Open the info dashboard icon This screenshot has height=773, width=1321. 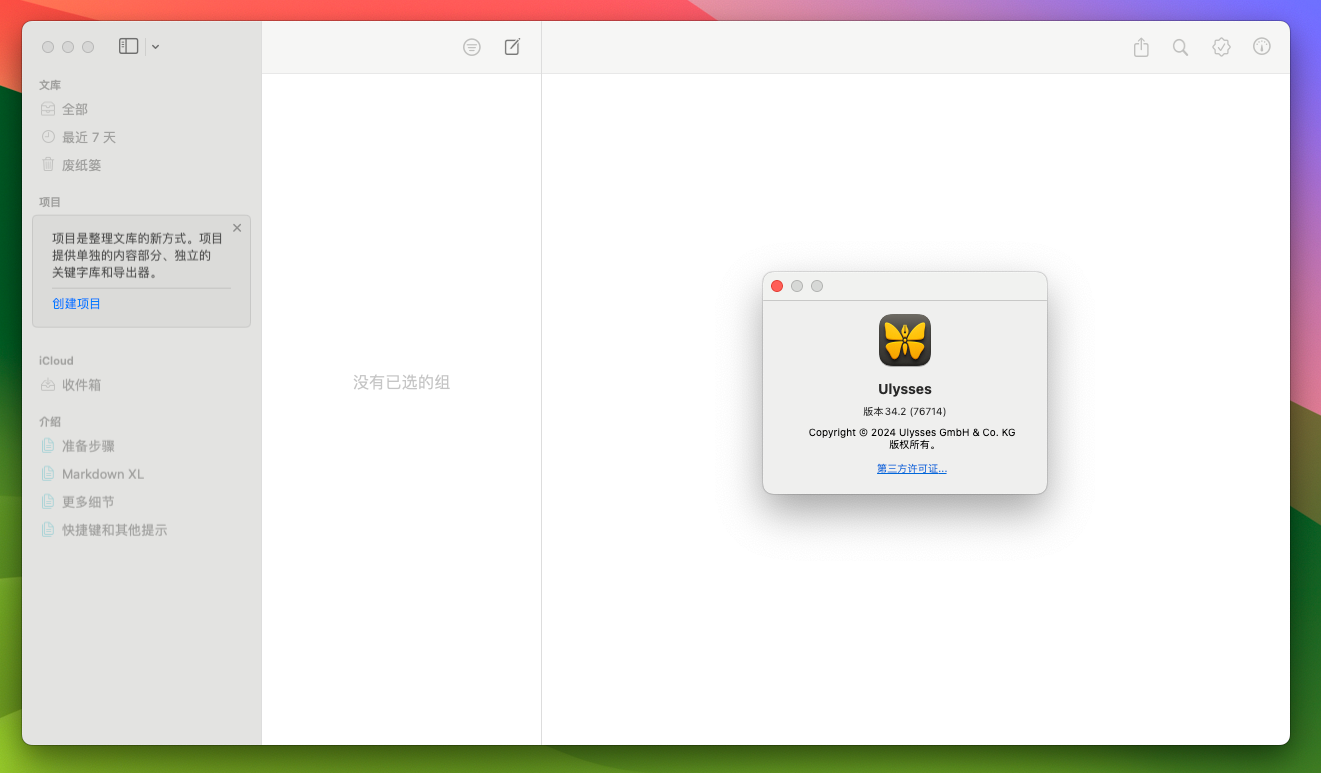click(1262, 47)
